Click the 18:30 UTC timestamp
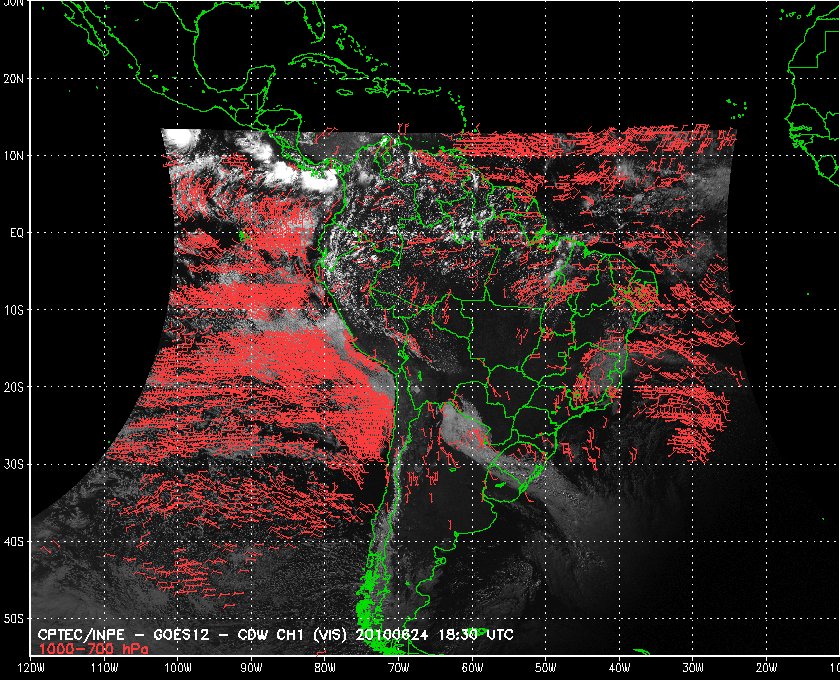The image size is (840, 680). pyautogui.click(x=476, y=635)
